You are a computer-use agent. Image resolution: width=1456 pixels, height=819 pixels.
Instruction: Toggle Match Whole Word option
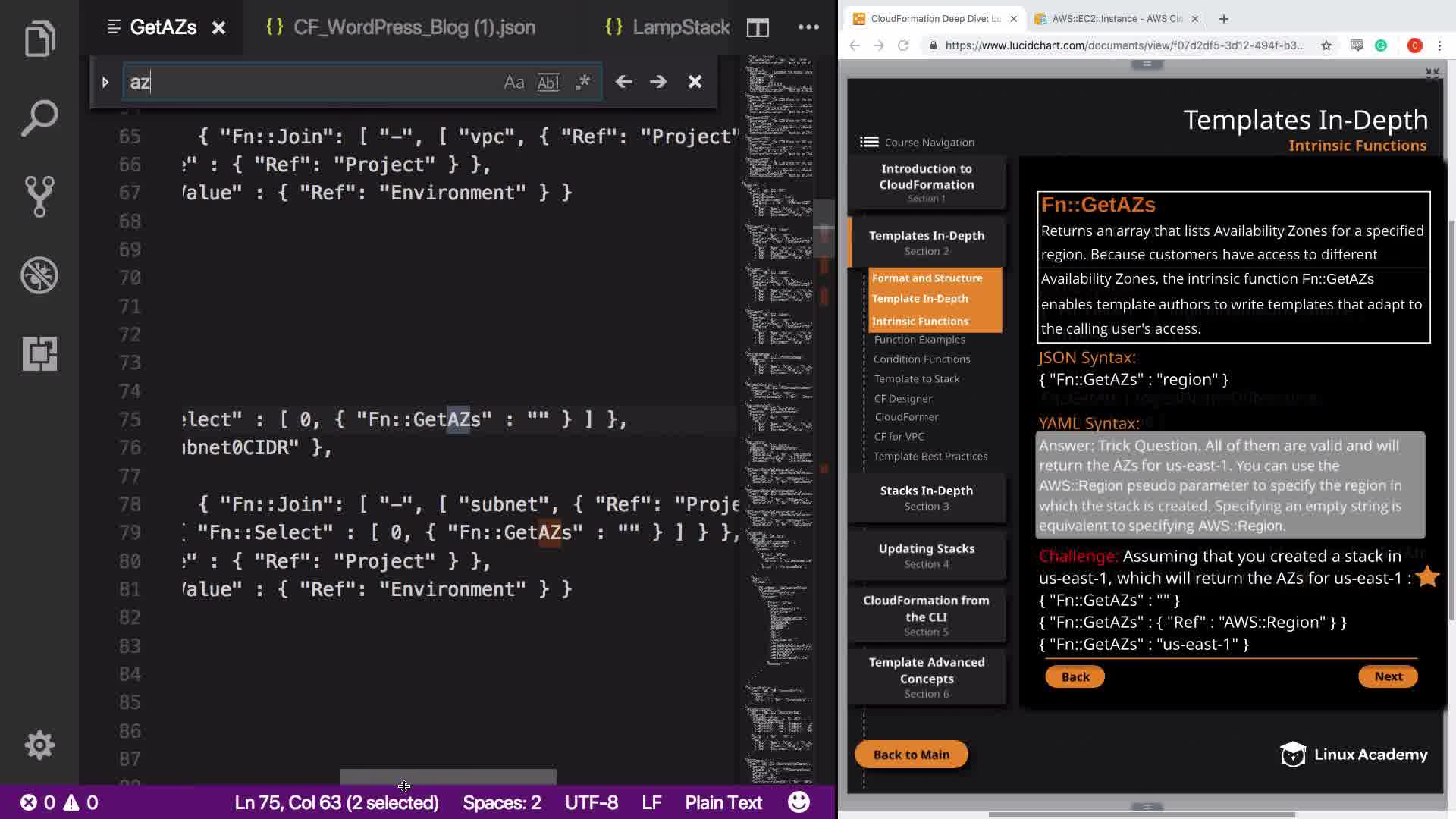548,83
